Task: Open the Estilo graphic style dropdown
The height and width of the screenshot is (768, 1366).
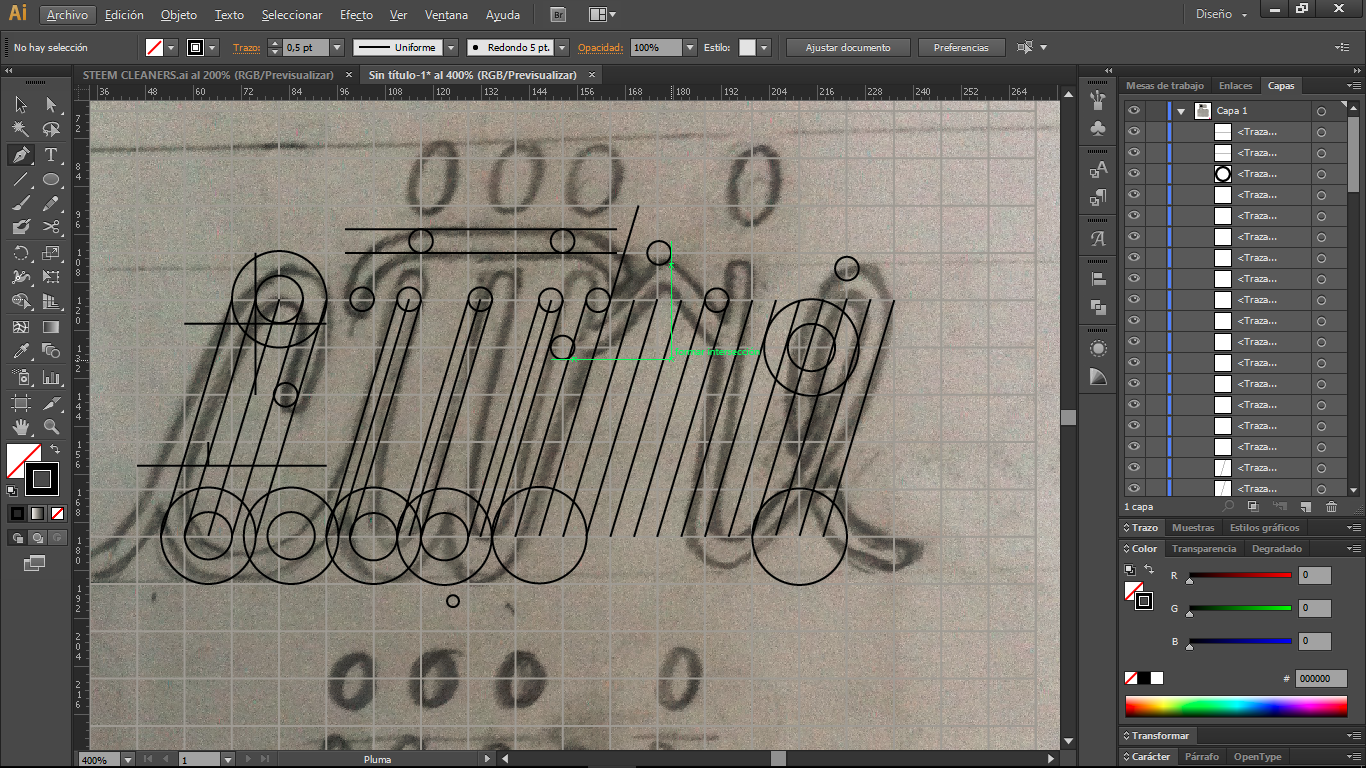Action: tap(764, 47)
